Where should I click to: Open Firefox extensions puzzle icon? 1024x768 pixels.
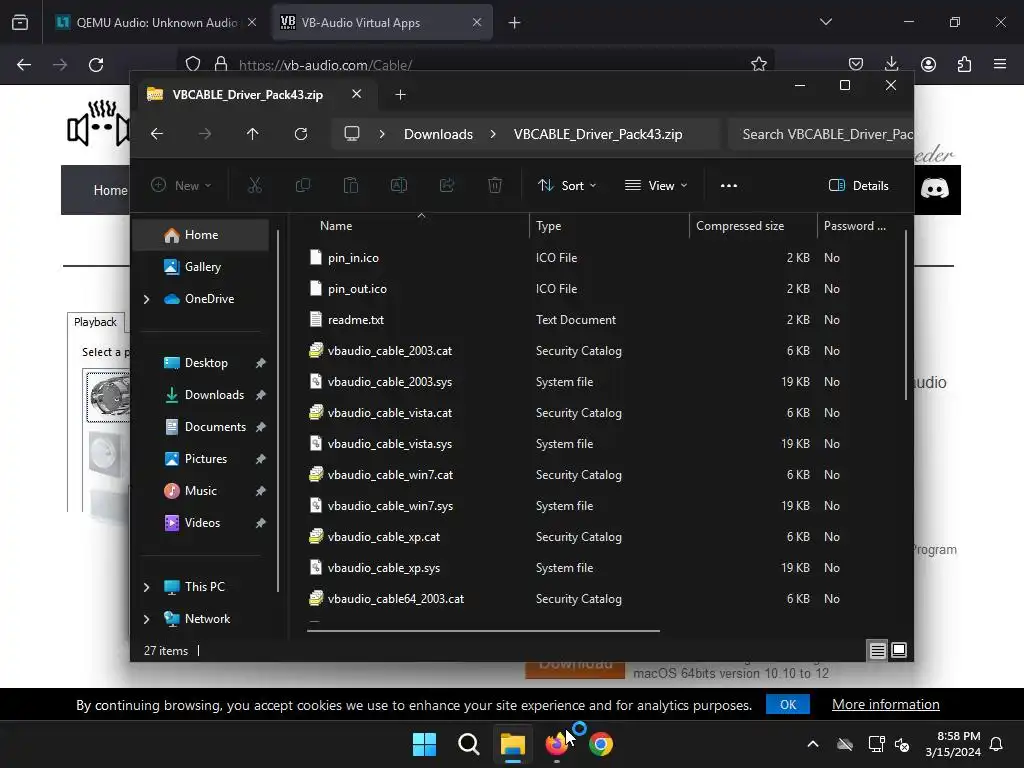[x=964, y=64]
